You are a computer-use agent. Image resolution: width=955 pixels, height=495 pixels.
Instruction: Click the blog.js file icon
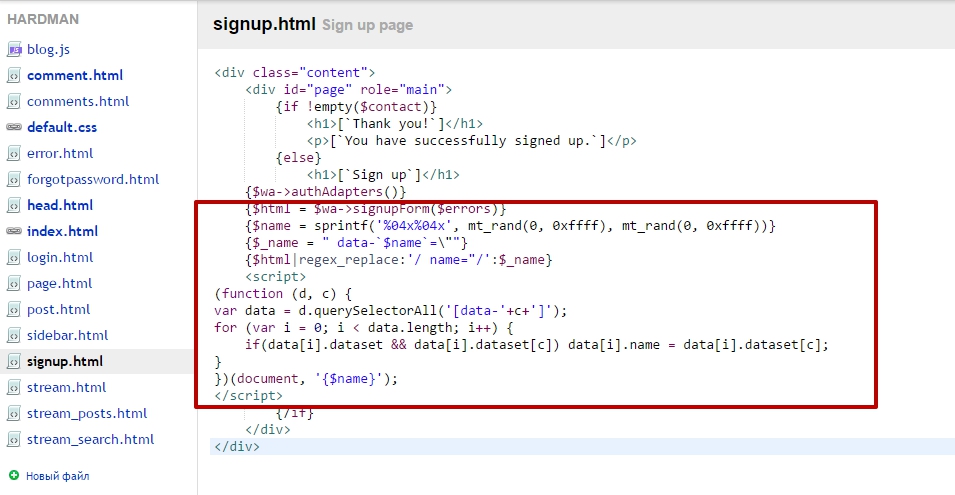(14, 49)
